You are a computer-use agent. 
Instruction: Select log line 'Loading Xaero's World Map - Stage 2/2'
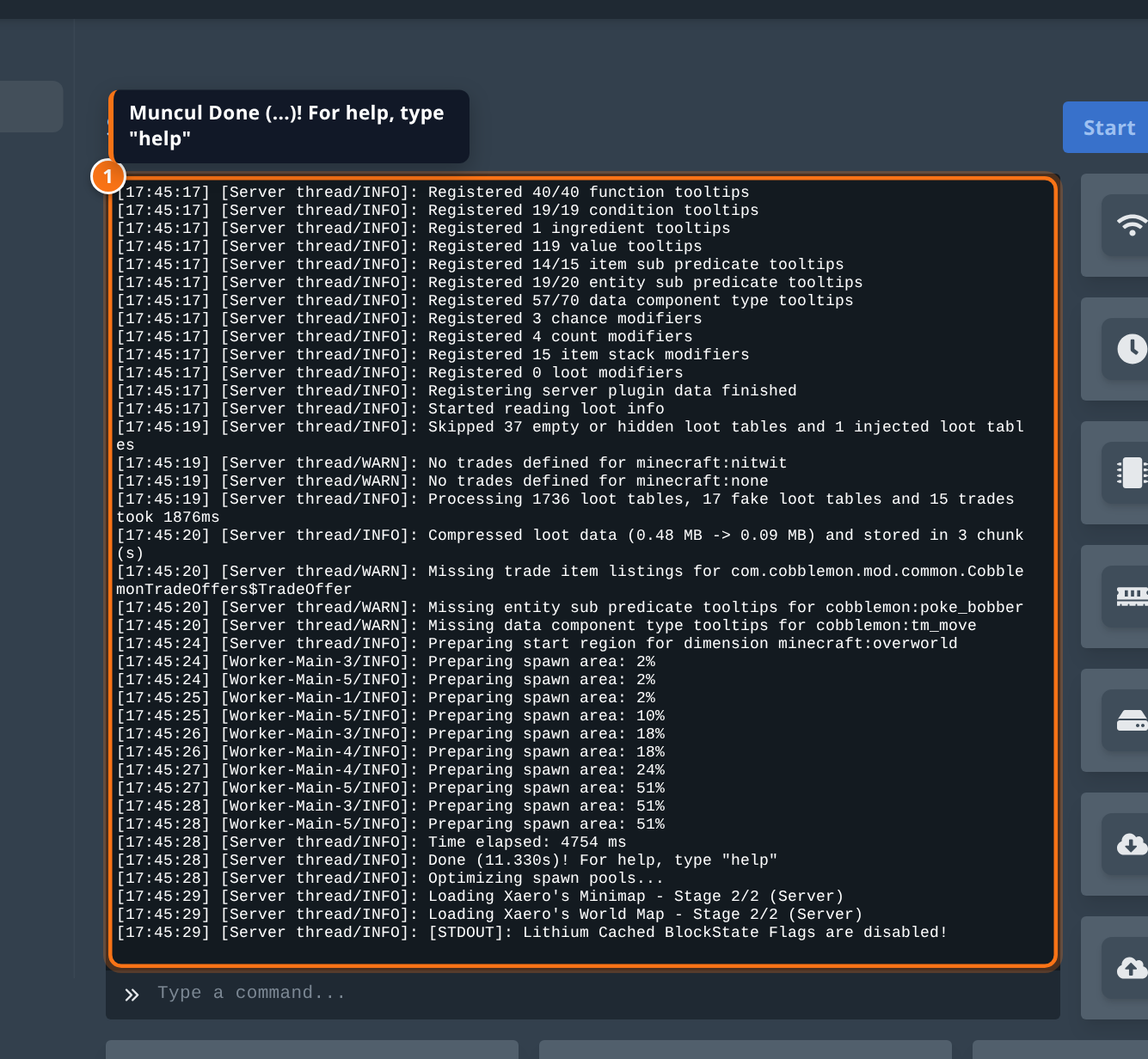pos(489,915)
